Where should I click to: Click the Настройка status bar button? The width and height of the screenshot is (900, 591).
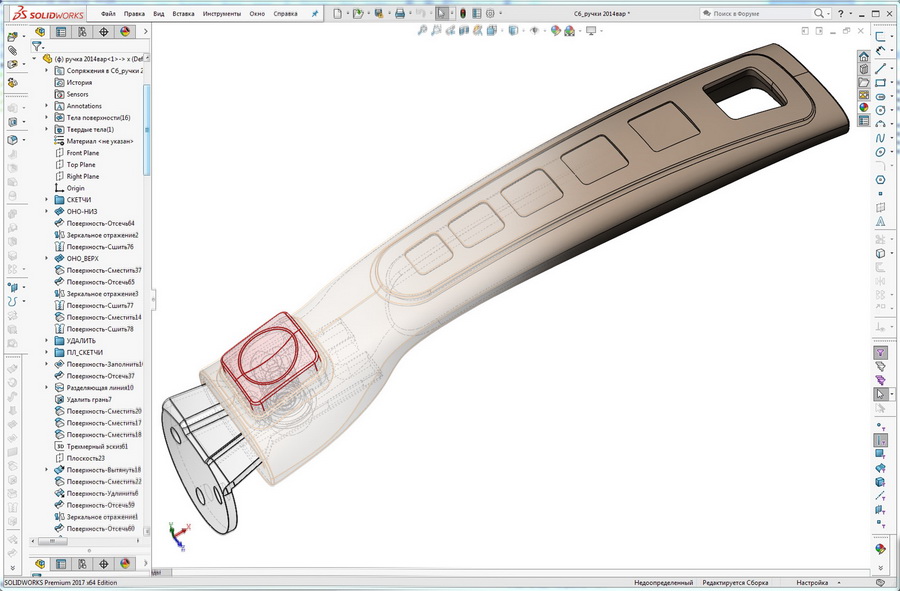pos(812,582)
